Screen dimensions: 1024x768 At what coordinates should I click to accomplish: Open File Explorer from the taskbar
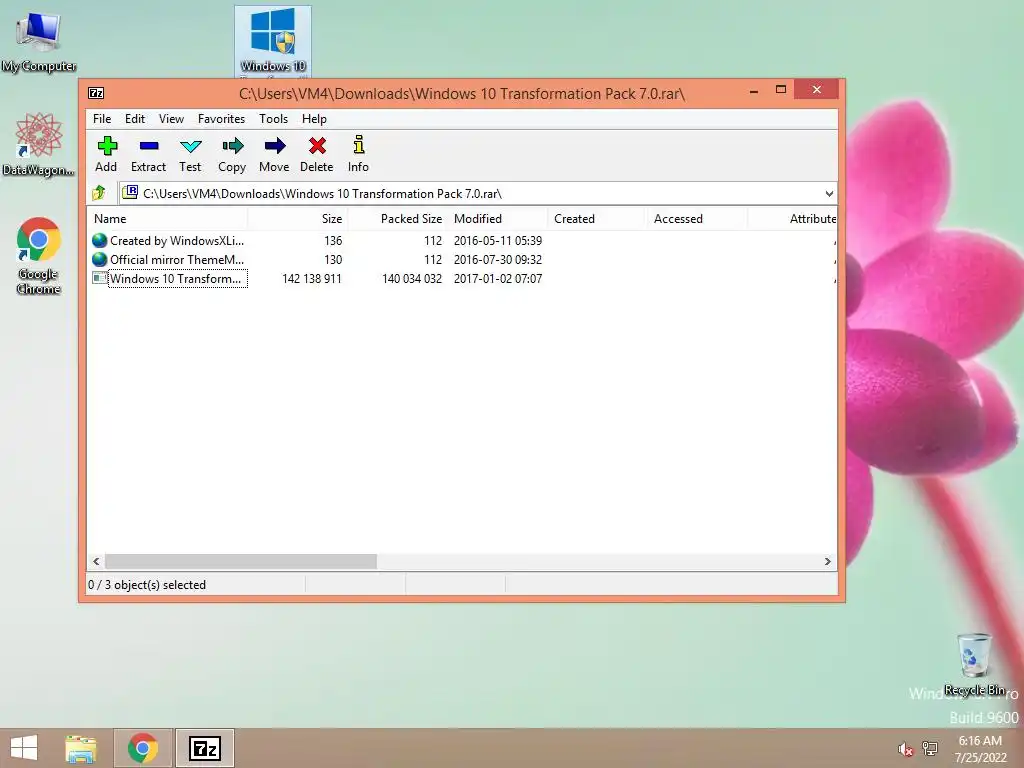coord(81,748)
